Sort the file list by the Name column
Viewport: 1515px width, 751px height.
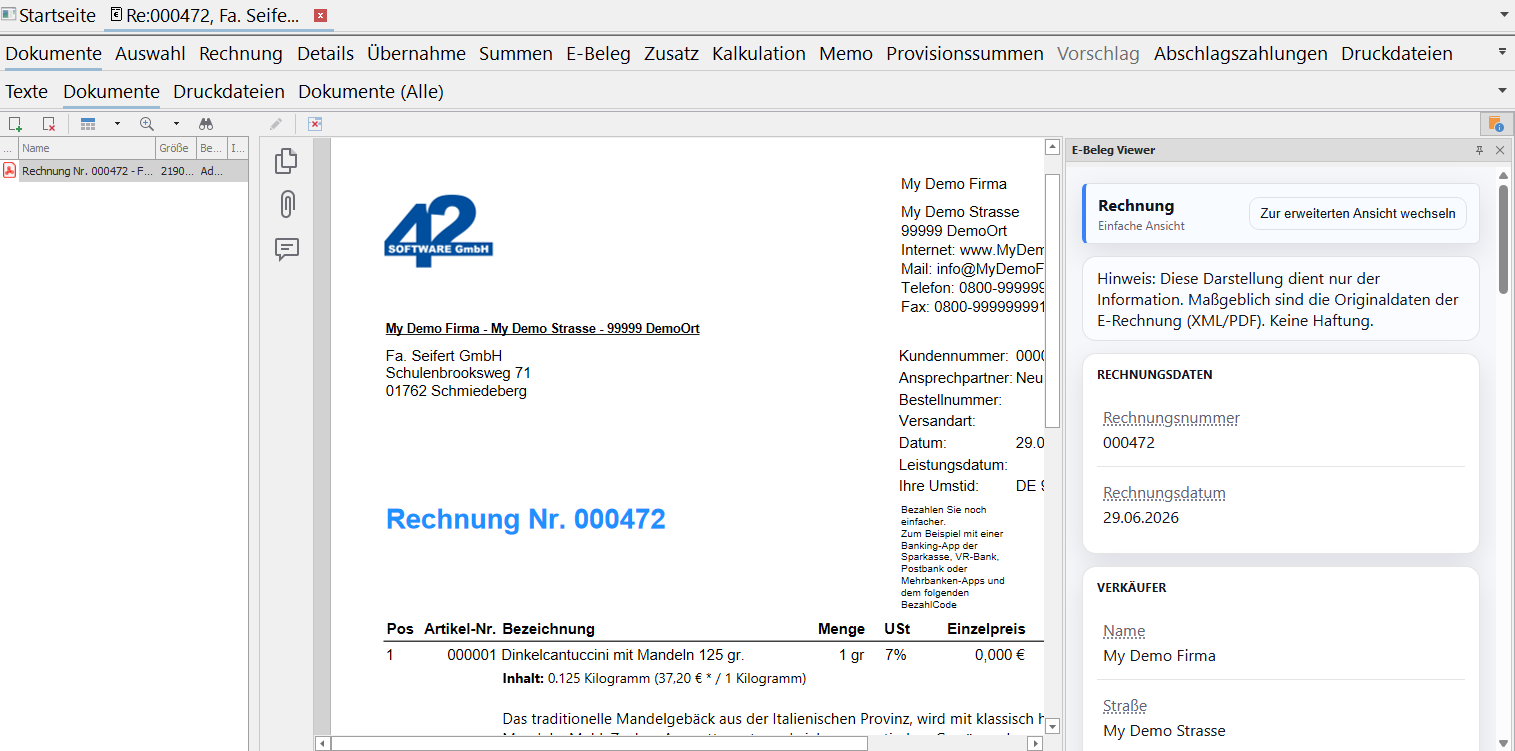tap(87, 148)
